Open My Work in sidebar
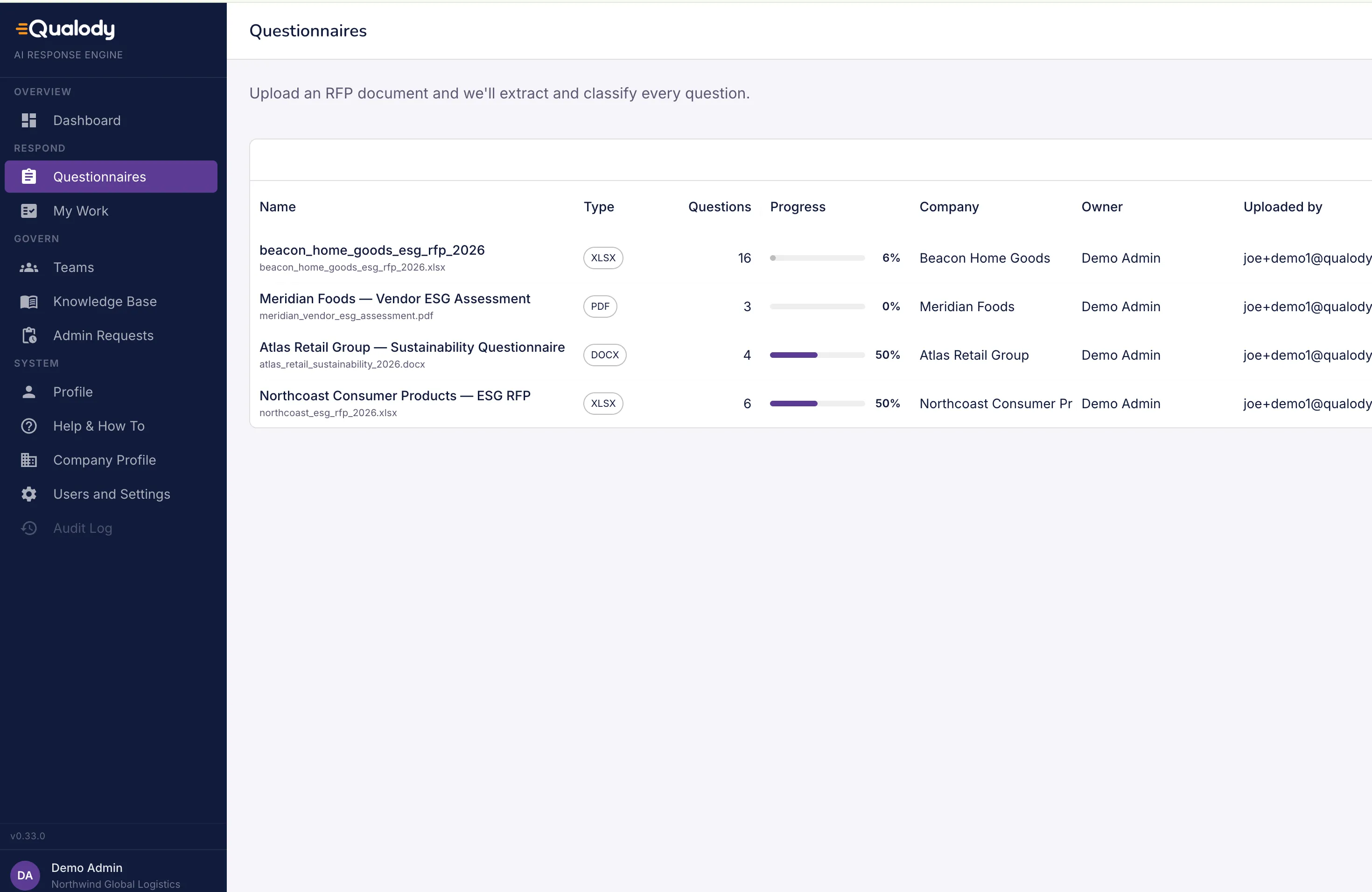The width and height of the screenshot is (1372, 892). coord(111,211)
